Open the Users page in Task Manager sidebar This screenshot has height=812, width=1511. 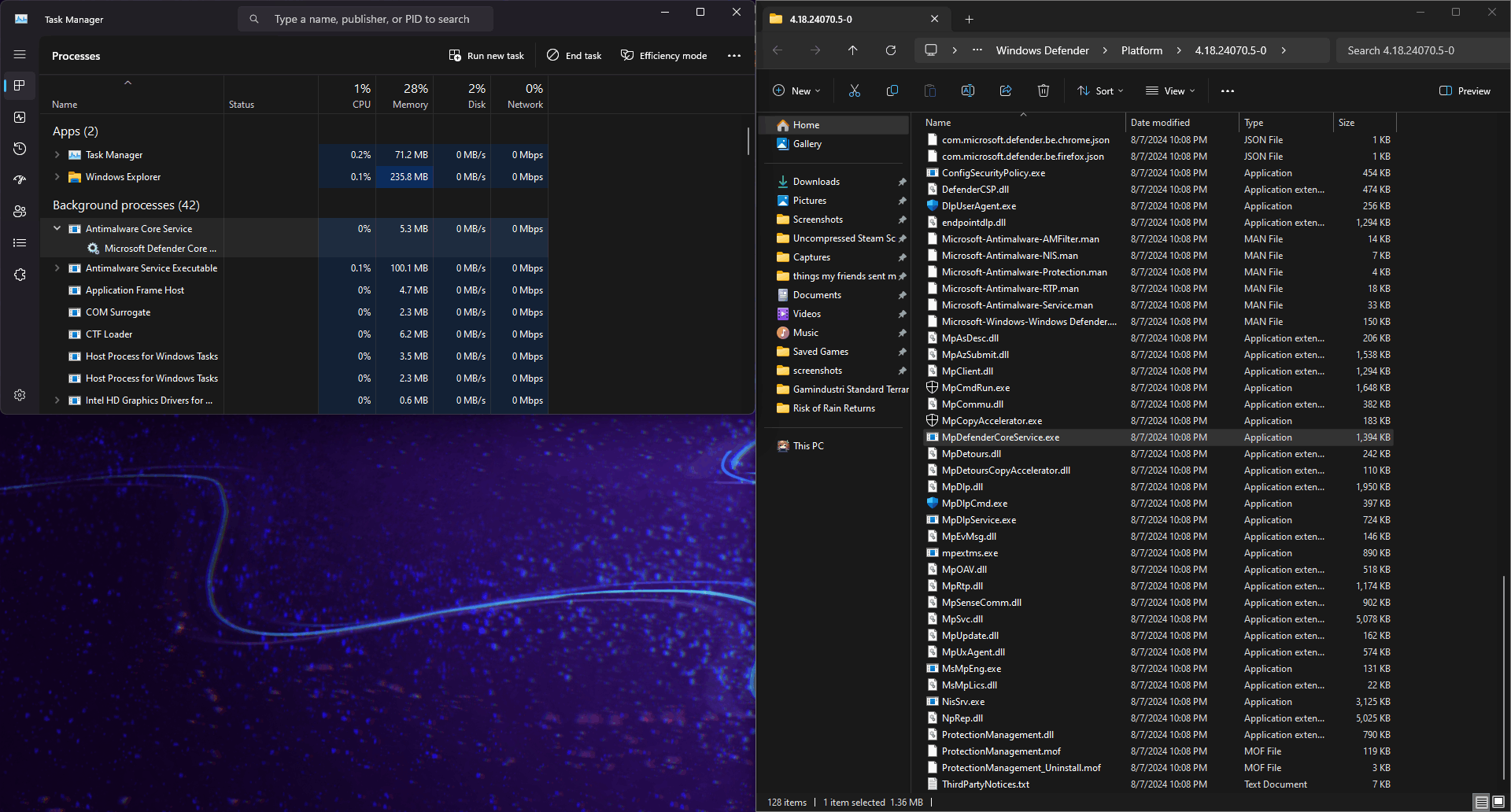20,212
